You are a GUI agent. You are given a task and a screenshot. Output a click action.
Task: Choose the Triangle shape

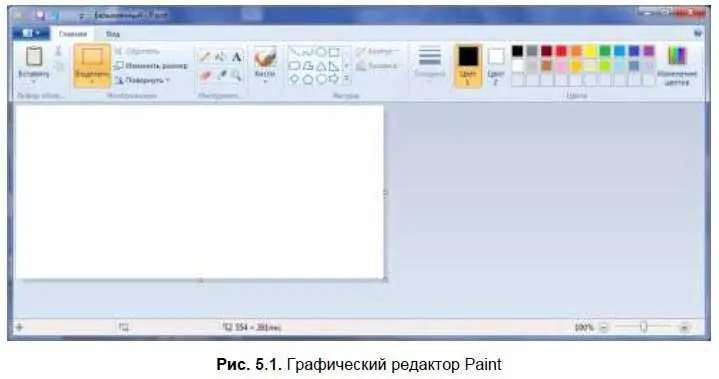[321, 66]
